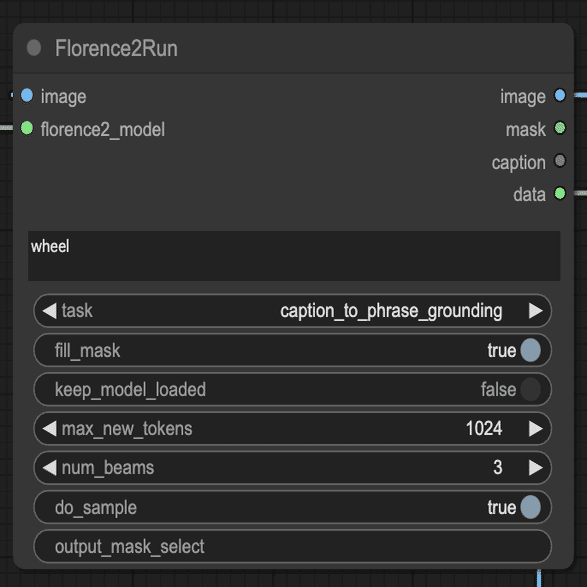Disable the do_sample toggle
Screen dimensions: 587x587
[530, 507]
